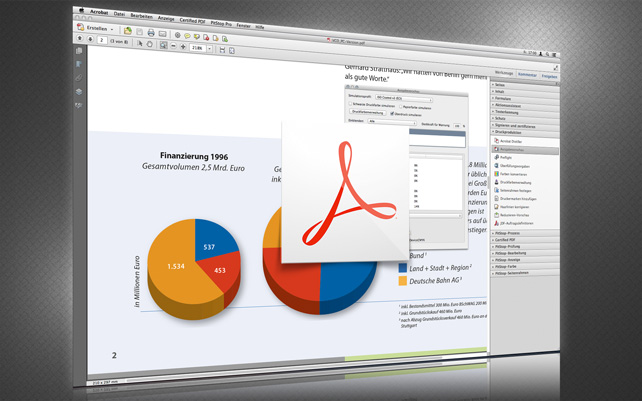Viewport: 642px width, 401px height.
Task: Expand the Schutz section
Action: pos(525,119)
